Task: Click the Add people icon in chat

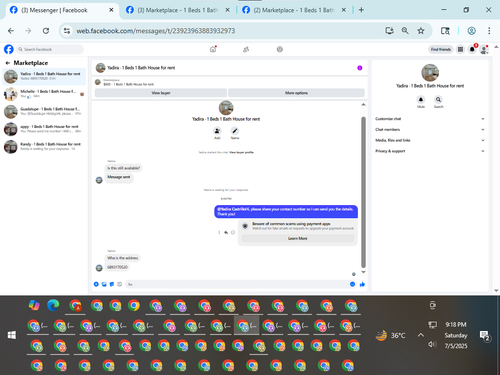Action: coord(217,131)
